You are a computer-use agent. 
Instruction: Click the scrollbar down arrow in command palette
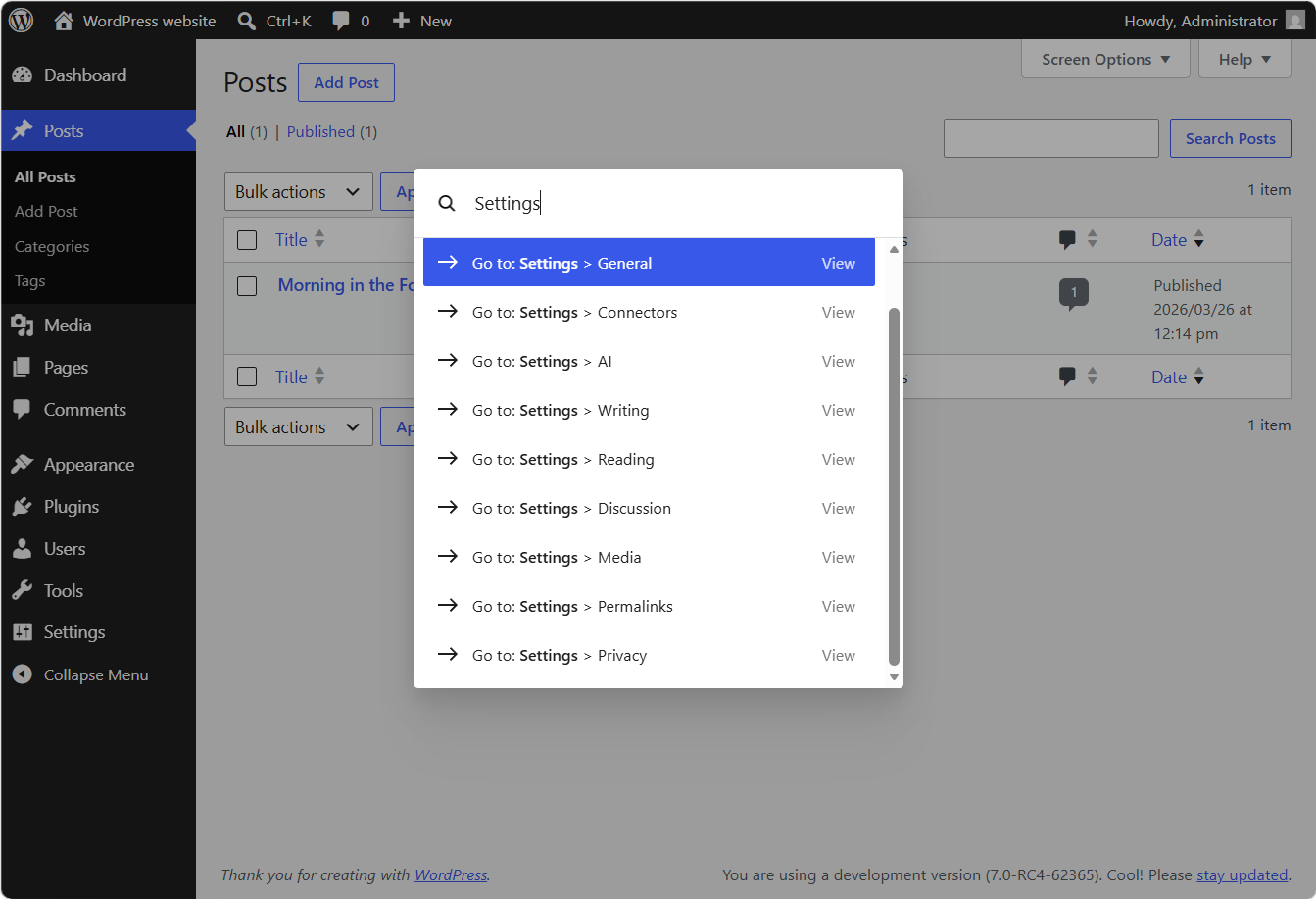(894, 676)
